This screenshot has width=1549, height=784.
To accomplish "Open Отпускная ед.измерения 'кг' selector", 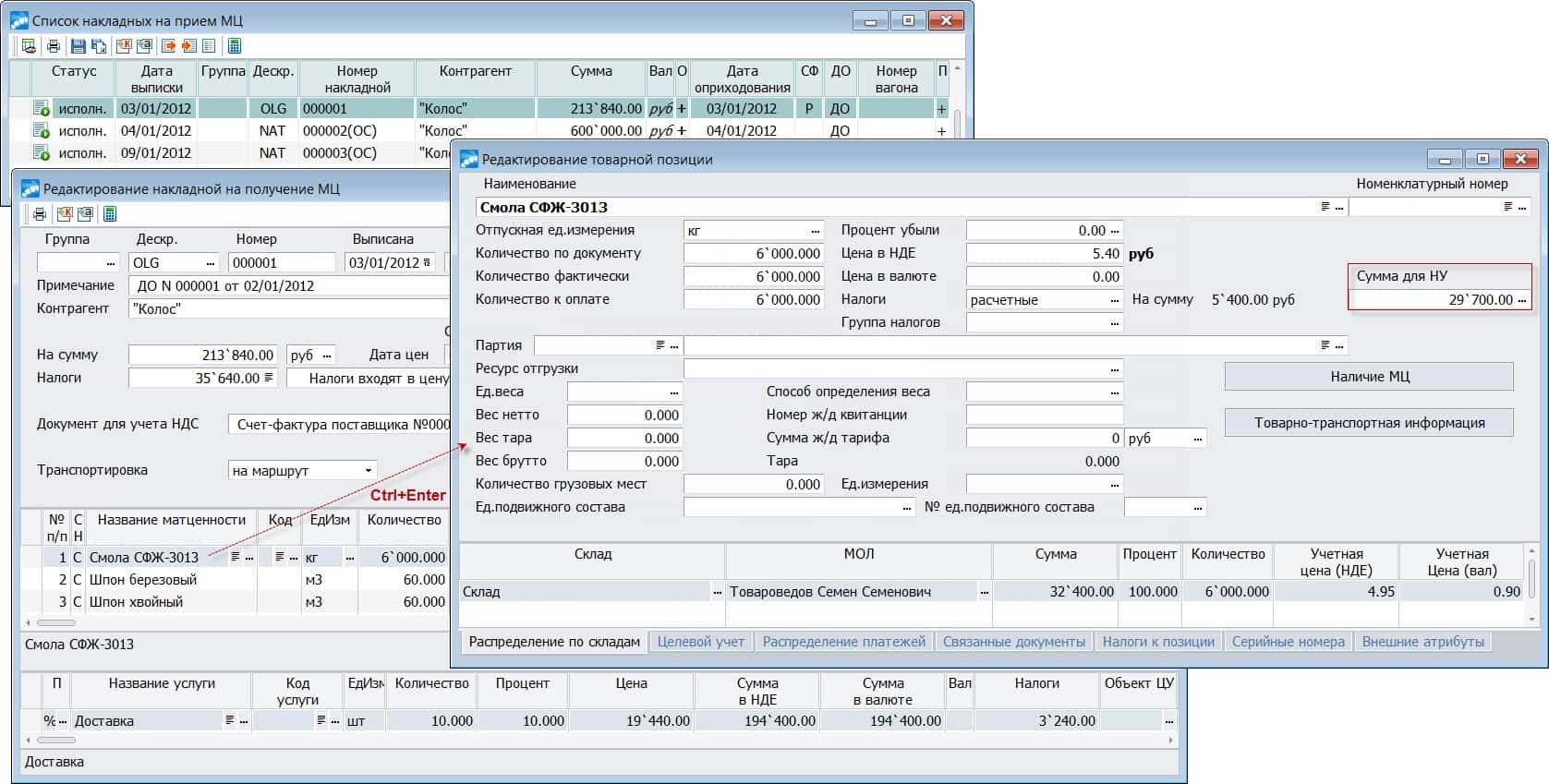I will point(816,231).
